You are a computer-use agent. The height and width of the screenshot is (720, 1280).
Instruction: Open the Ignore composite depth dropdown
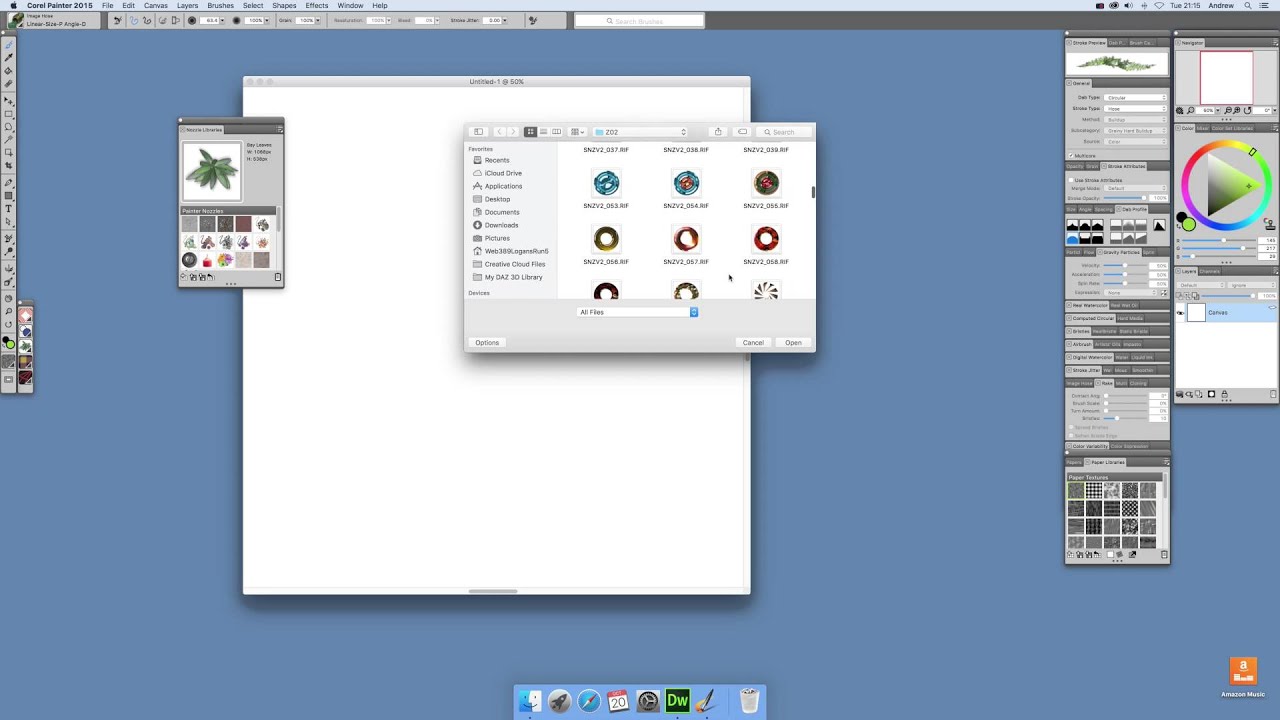tap(1252, 285)
